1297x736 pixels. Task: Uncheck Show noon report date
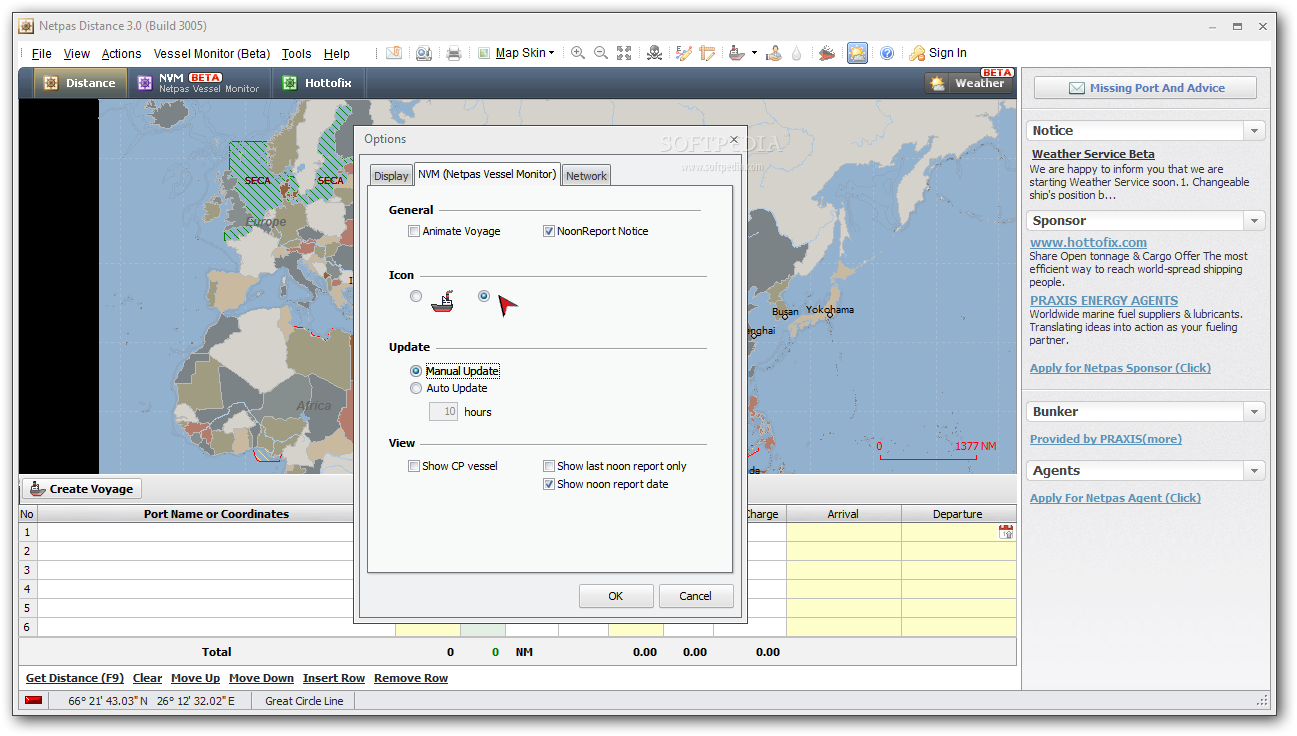[x=549, y=484]
